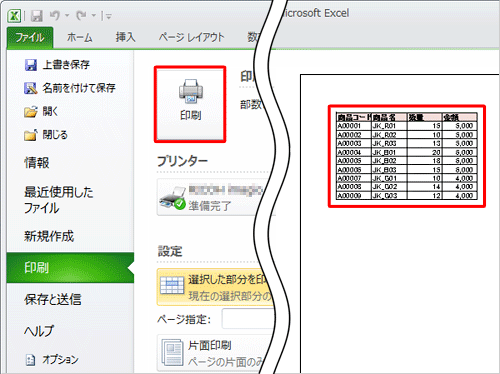
Task: Click the spreadsheet selection icon in 設定
Action: (x=172, y=286)
